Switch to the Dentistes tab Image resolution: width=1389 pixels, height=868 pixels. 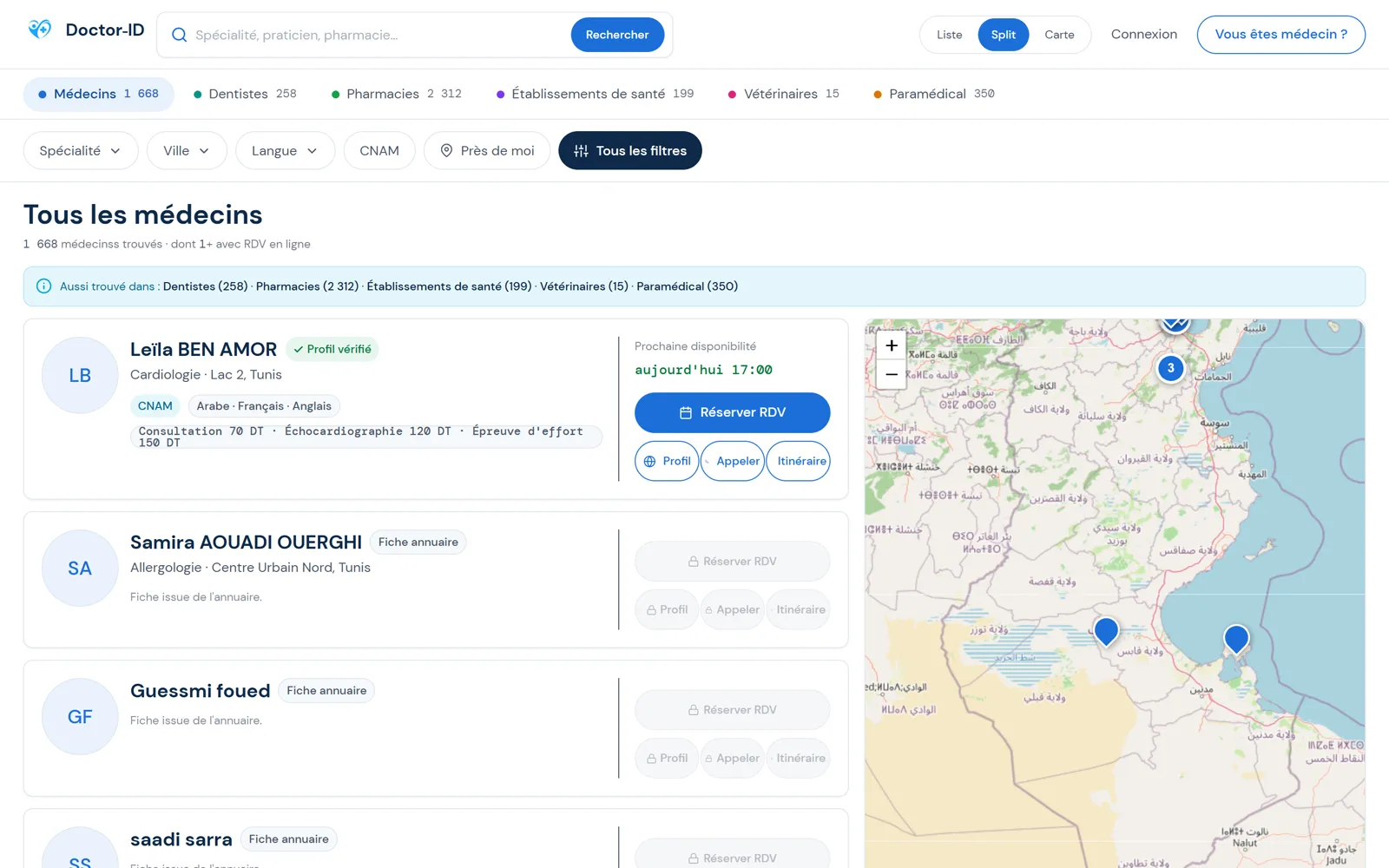(x=245, y=94)
